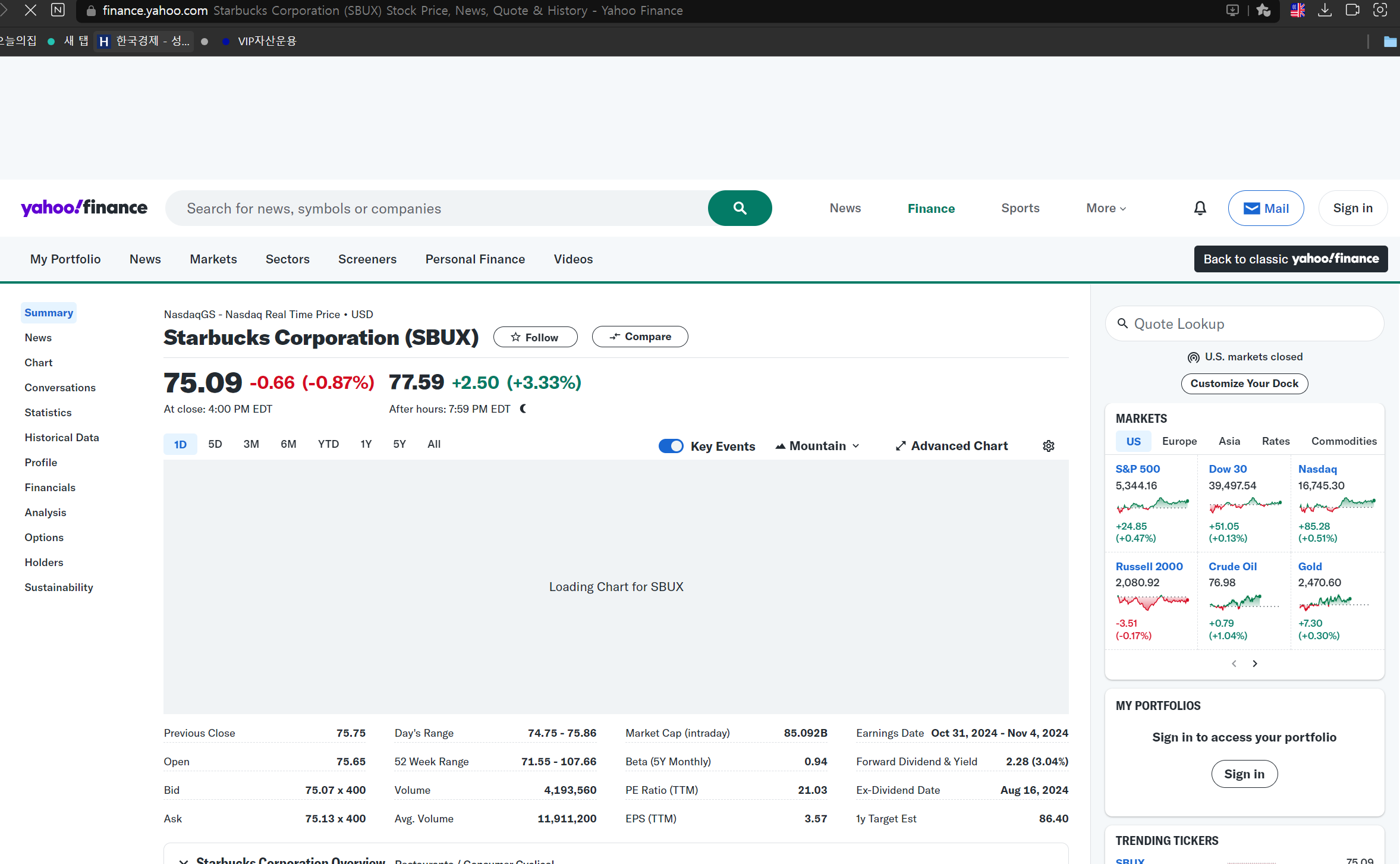
Task: Click the Yahoo Finance logo
Action: tap(84, 208)
